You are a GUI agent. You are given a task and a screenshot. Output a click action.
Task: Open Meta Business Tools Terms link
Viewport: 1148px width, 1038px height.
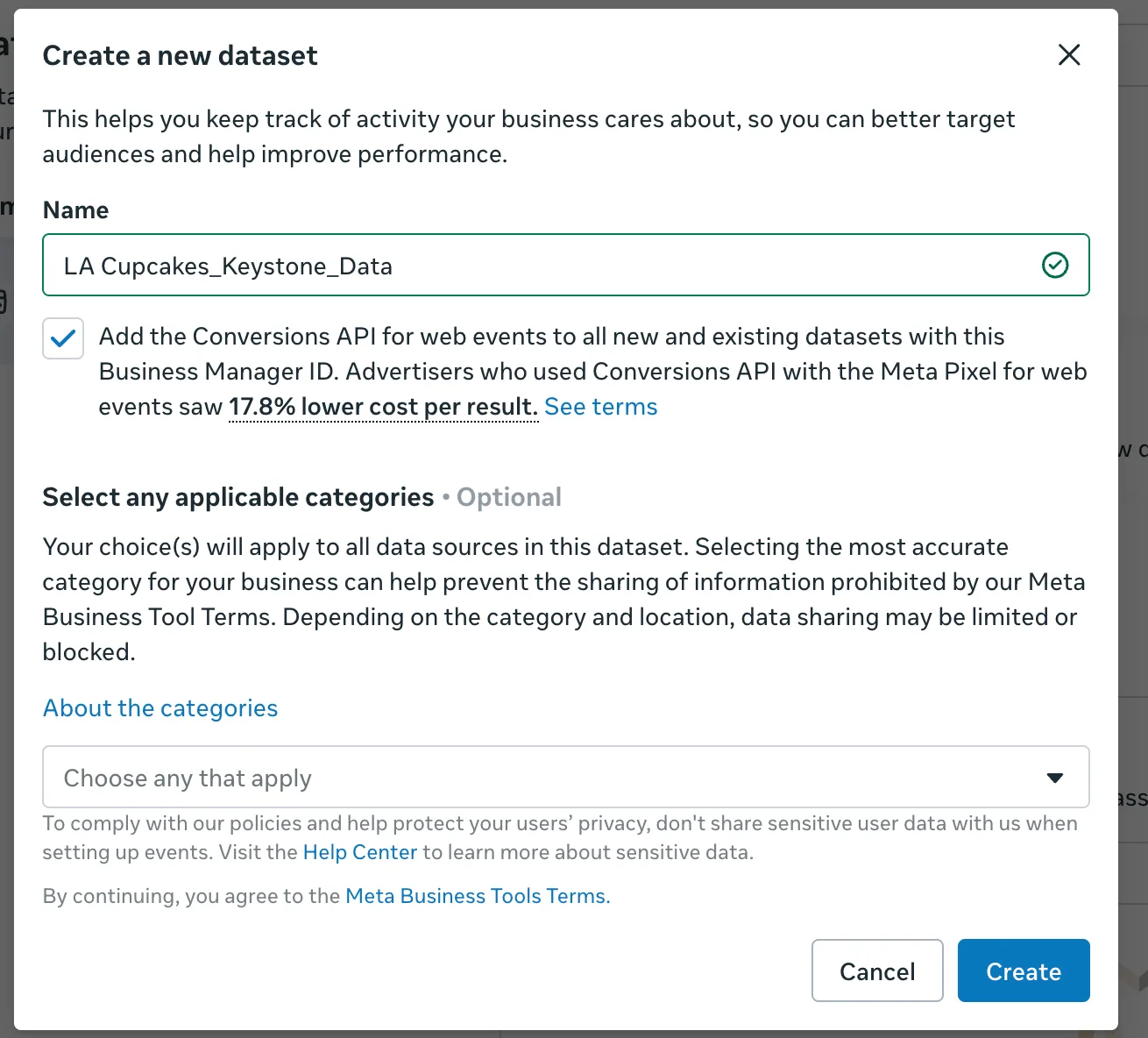click(x=476, y=896)
